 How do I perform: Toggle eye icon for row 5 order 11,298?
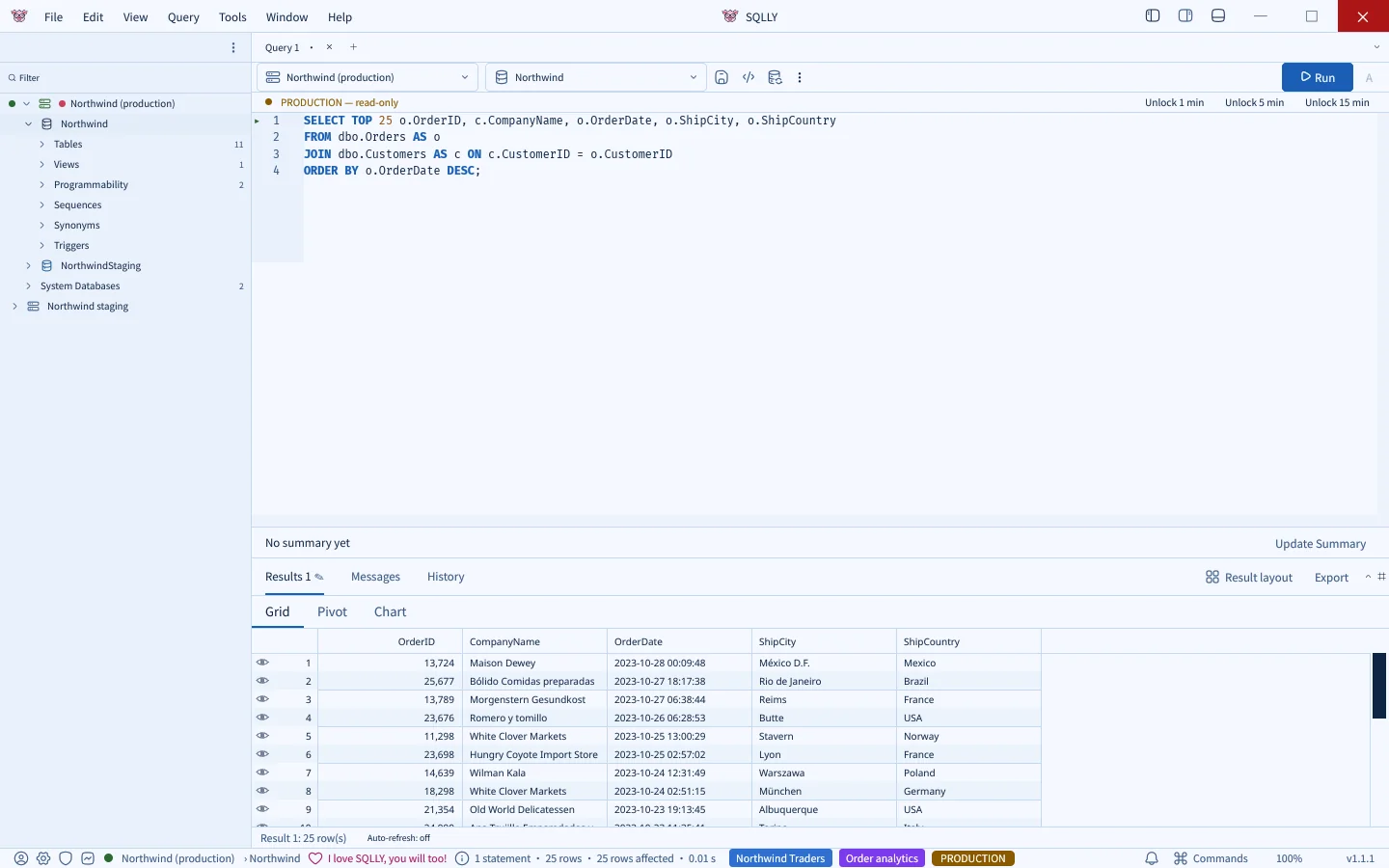point(262,736)
